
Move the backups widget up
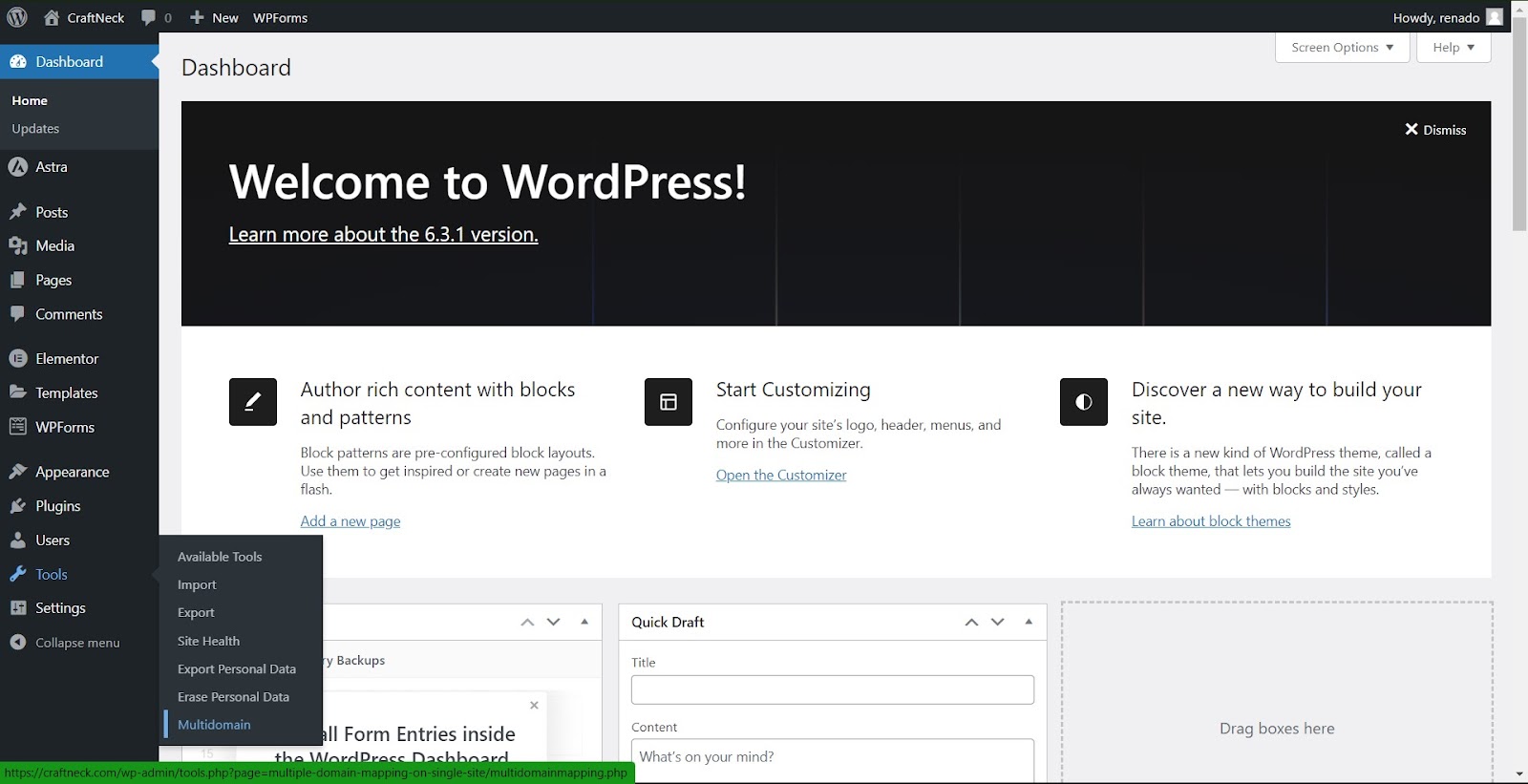[527, 622]
